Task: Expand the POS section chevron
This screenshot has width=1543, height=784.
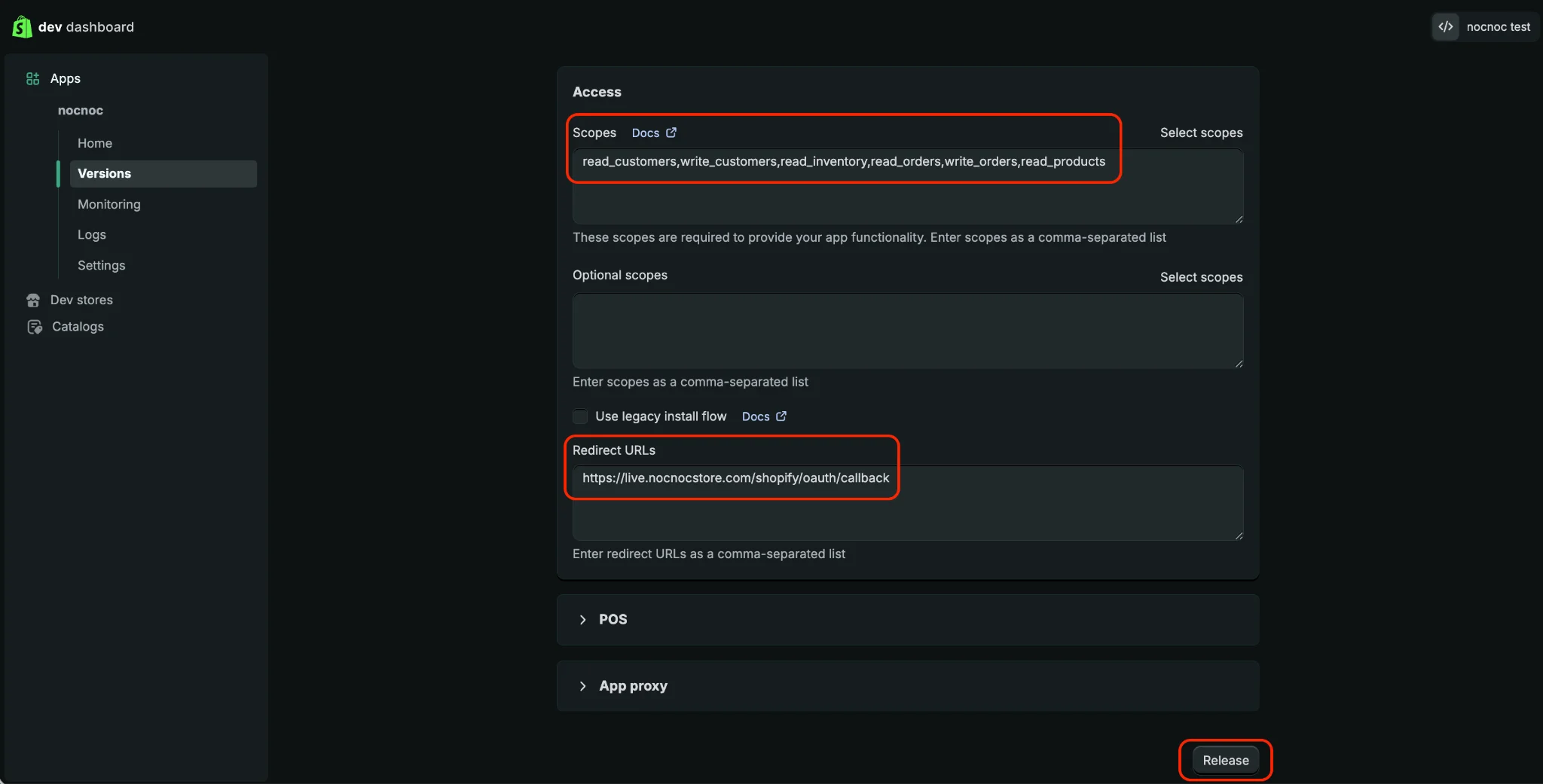Action: [582, 620]
